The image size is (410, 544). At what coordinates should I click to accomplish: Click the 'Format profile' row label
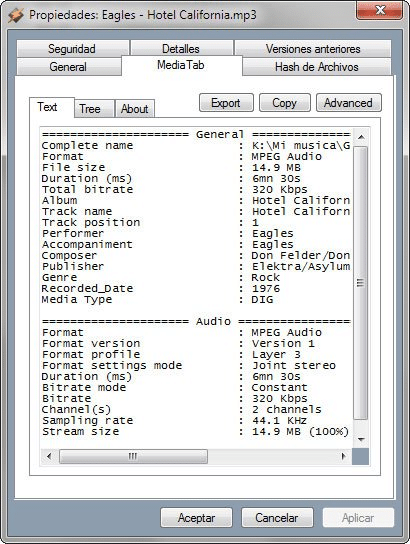pyautogui.click(x=91, y=355)
